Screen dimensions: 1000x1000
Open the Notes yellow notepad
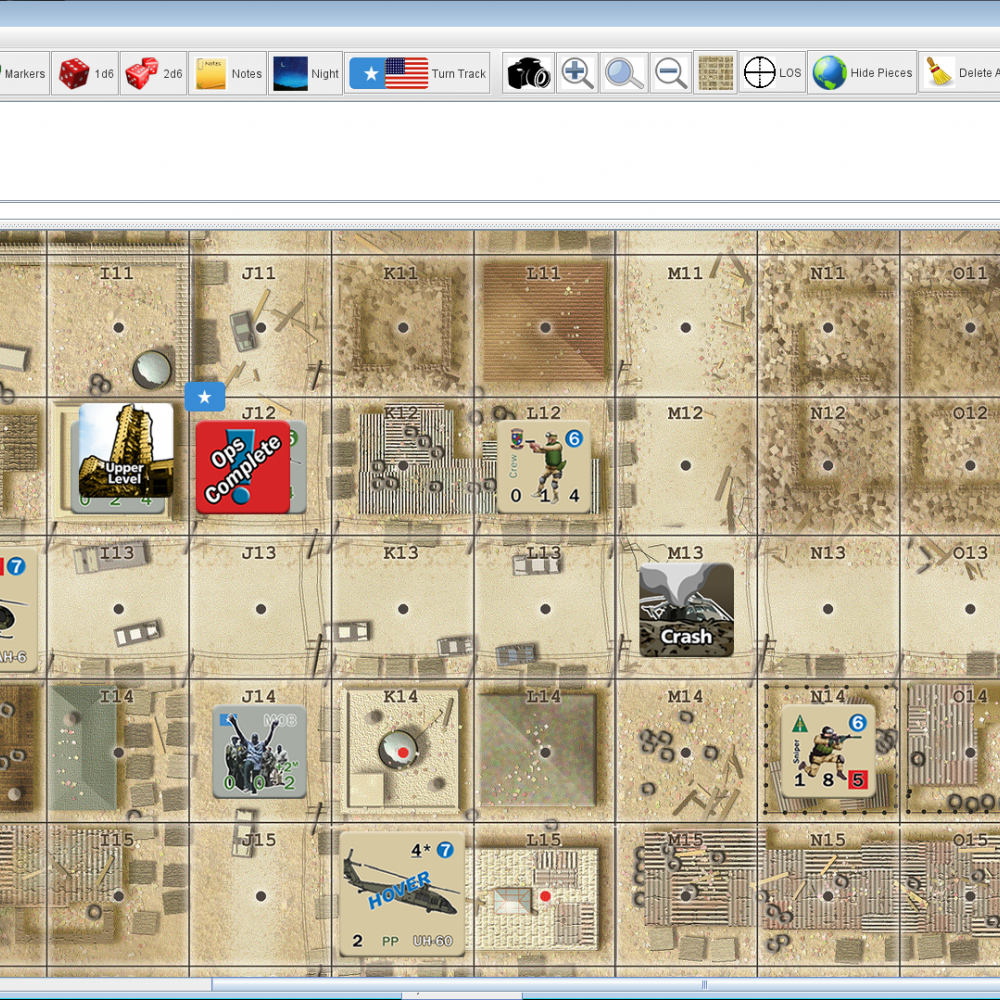tap(228, 74)
